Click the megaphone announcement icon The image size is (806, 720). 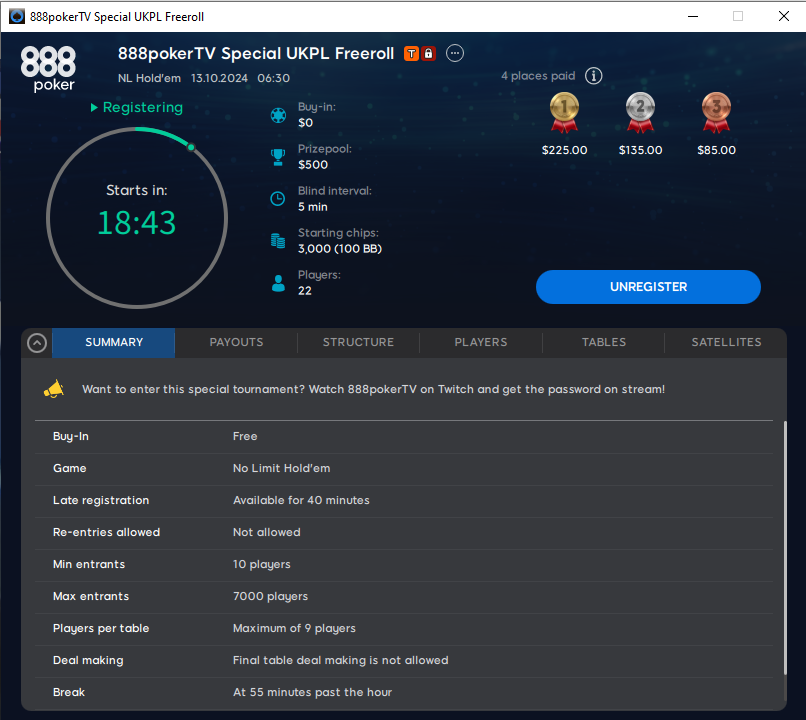tap(54, 389)
